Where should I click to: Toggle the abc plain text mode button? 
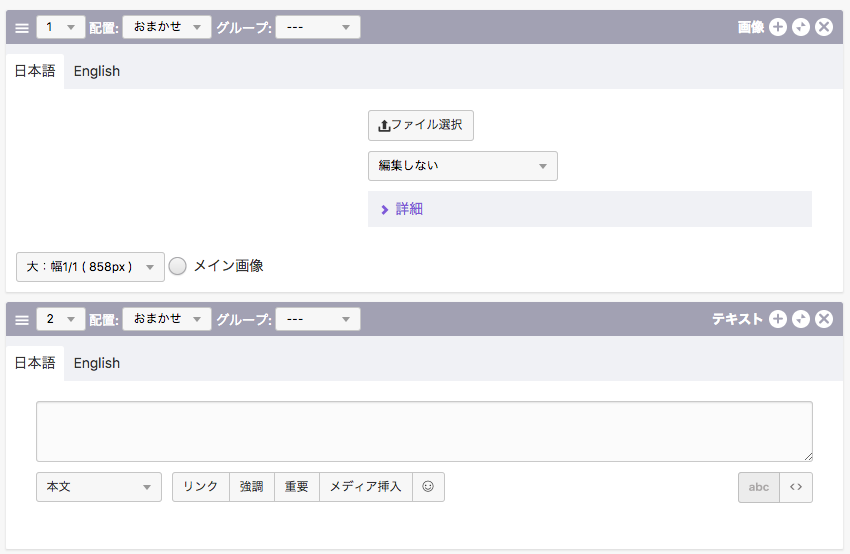tap(759, 487)
